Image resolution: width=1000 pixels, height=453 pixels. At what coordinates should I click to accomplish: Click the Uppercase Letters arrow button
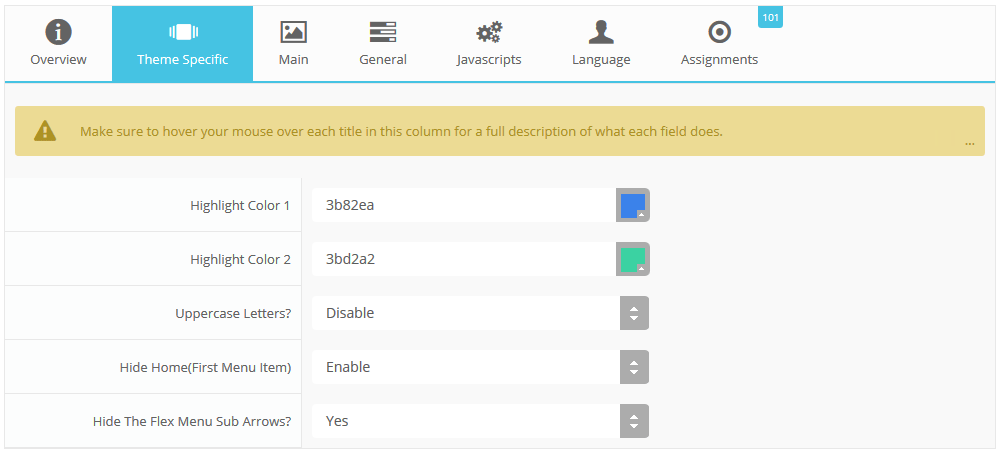(634, 313)
